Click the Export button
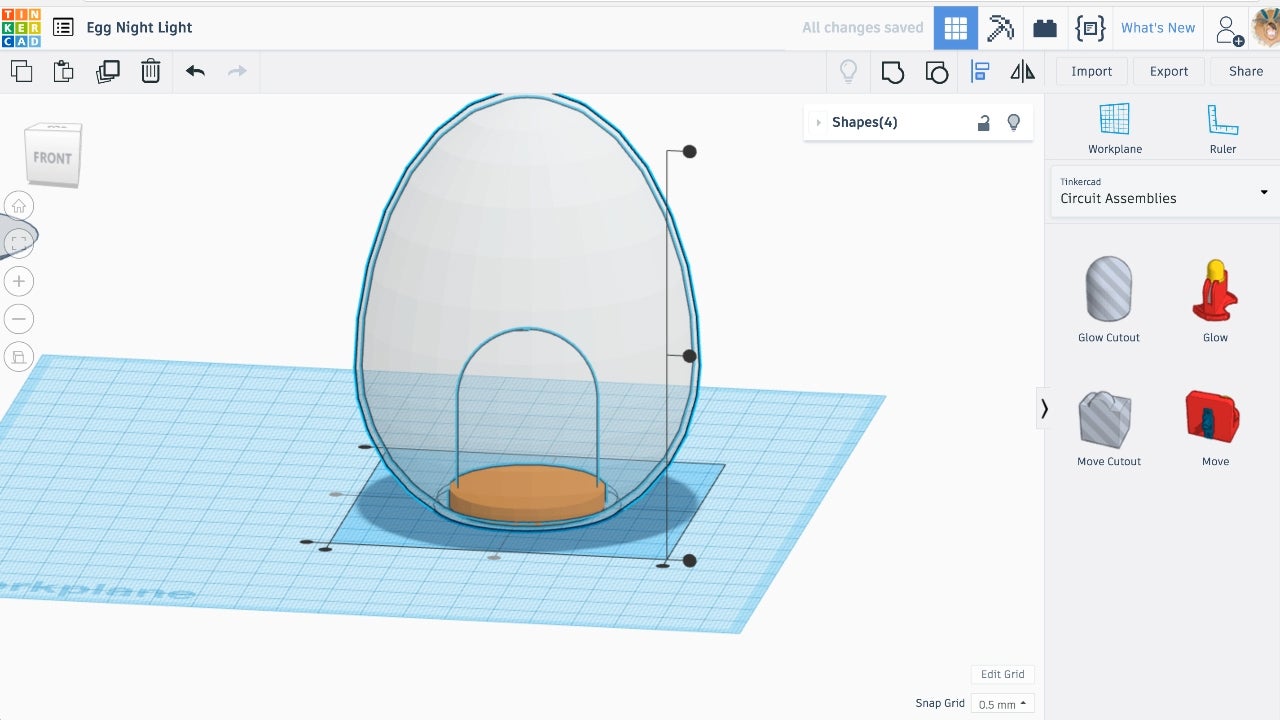Screen dimensions: 1280x720 (x=1168, y=71)
